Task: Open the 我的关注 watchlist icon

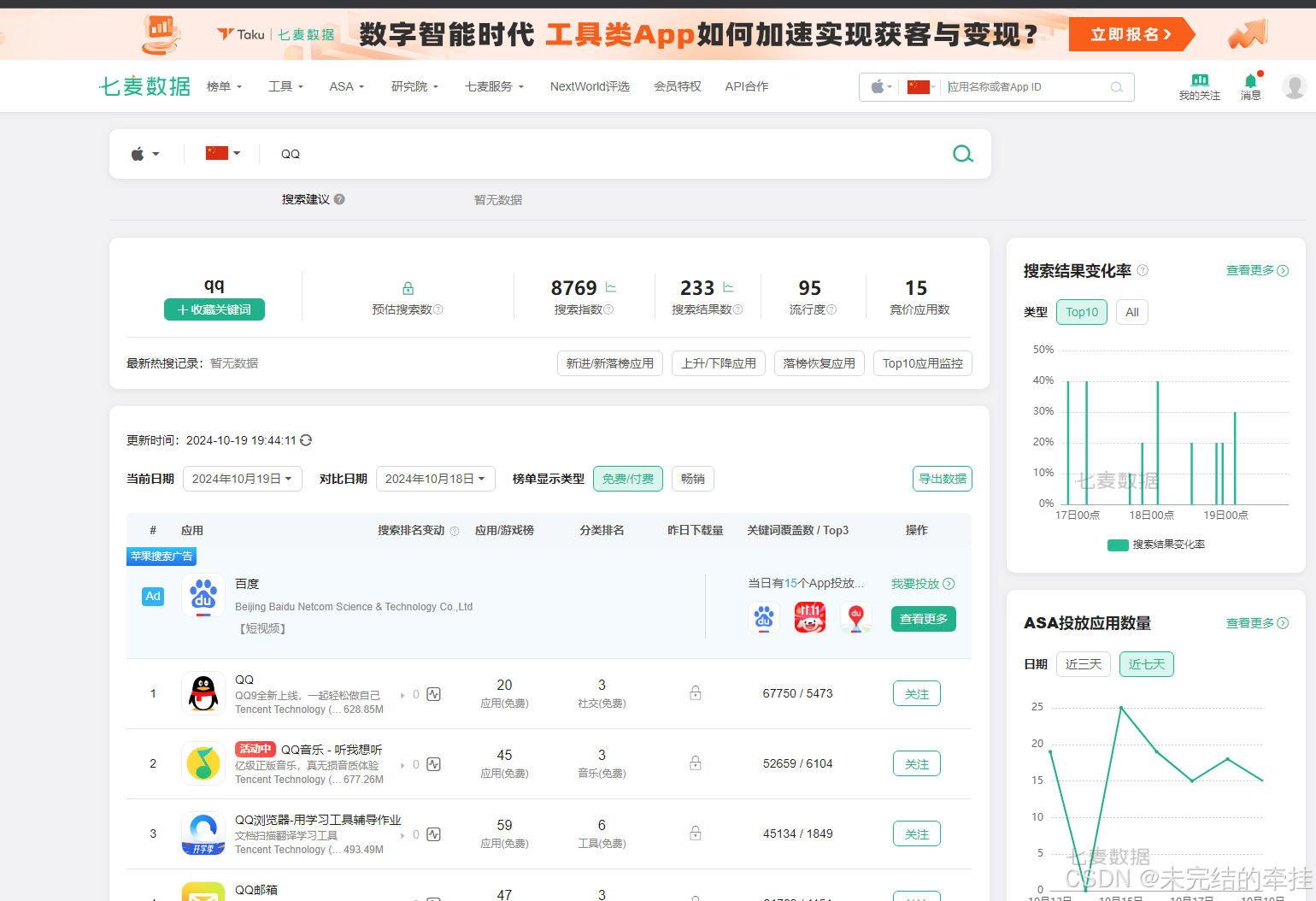Action: tap(1200, 87)
